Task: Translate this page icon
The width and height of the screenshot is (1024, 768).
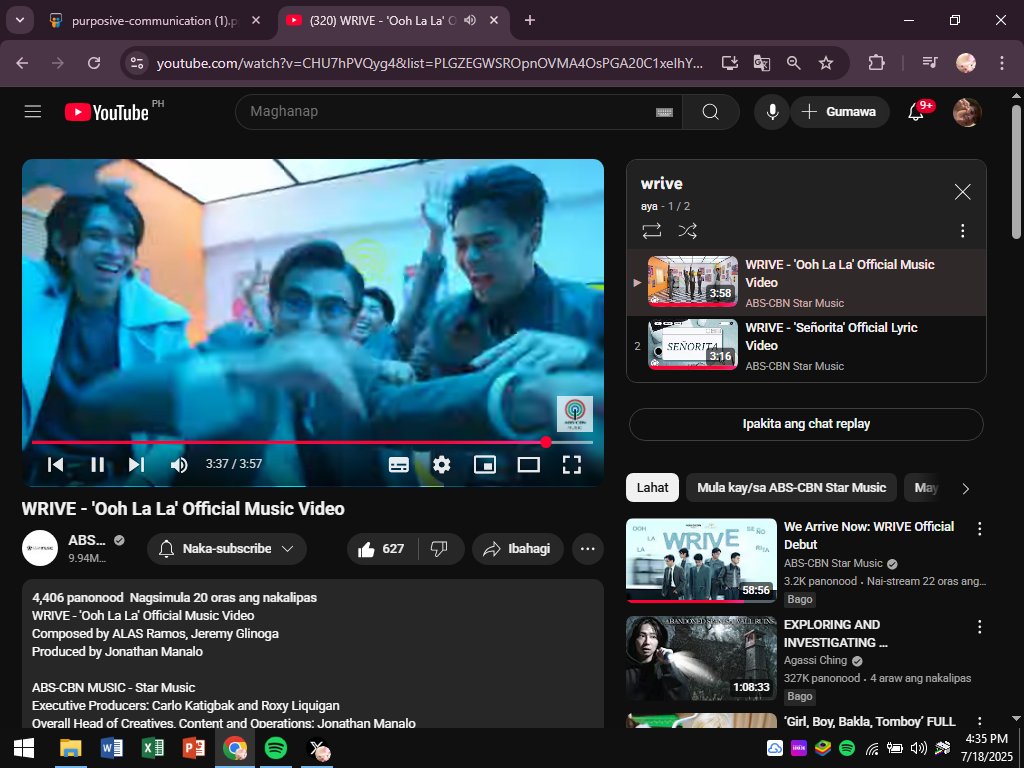Action: 761,63
